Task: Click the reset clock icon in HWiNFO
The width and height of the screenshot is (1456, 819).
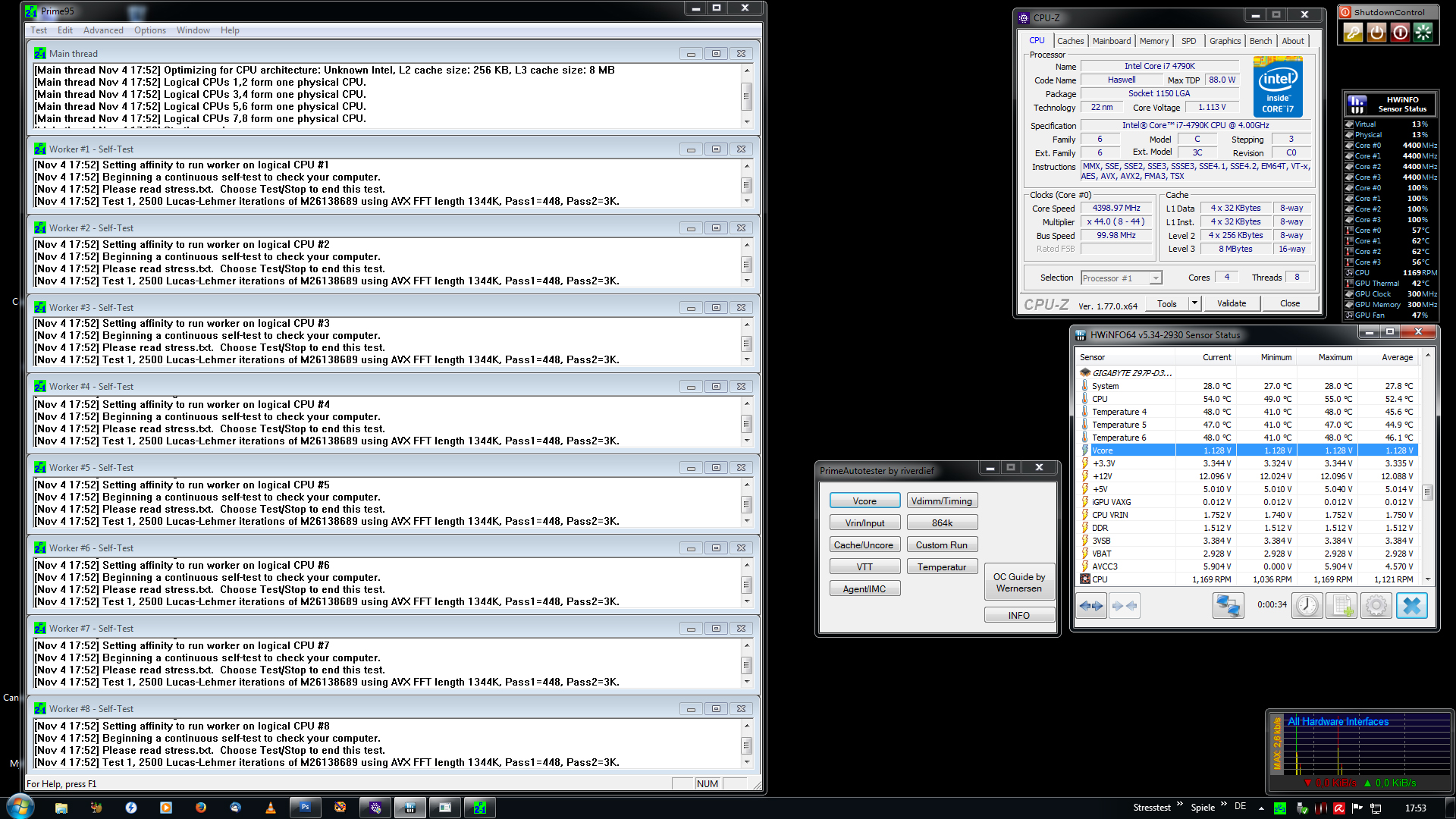Action: pyautogui.click(x=1307, y=606)
